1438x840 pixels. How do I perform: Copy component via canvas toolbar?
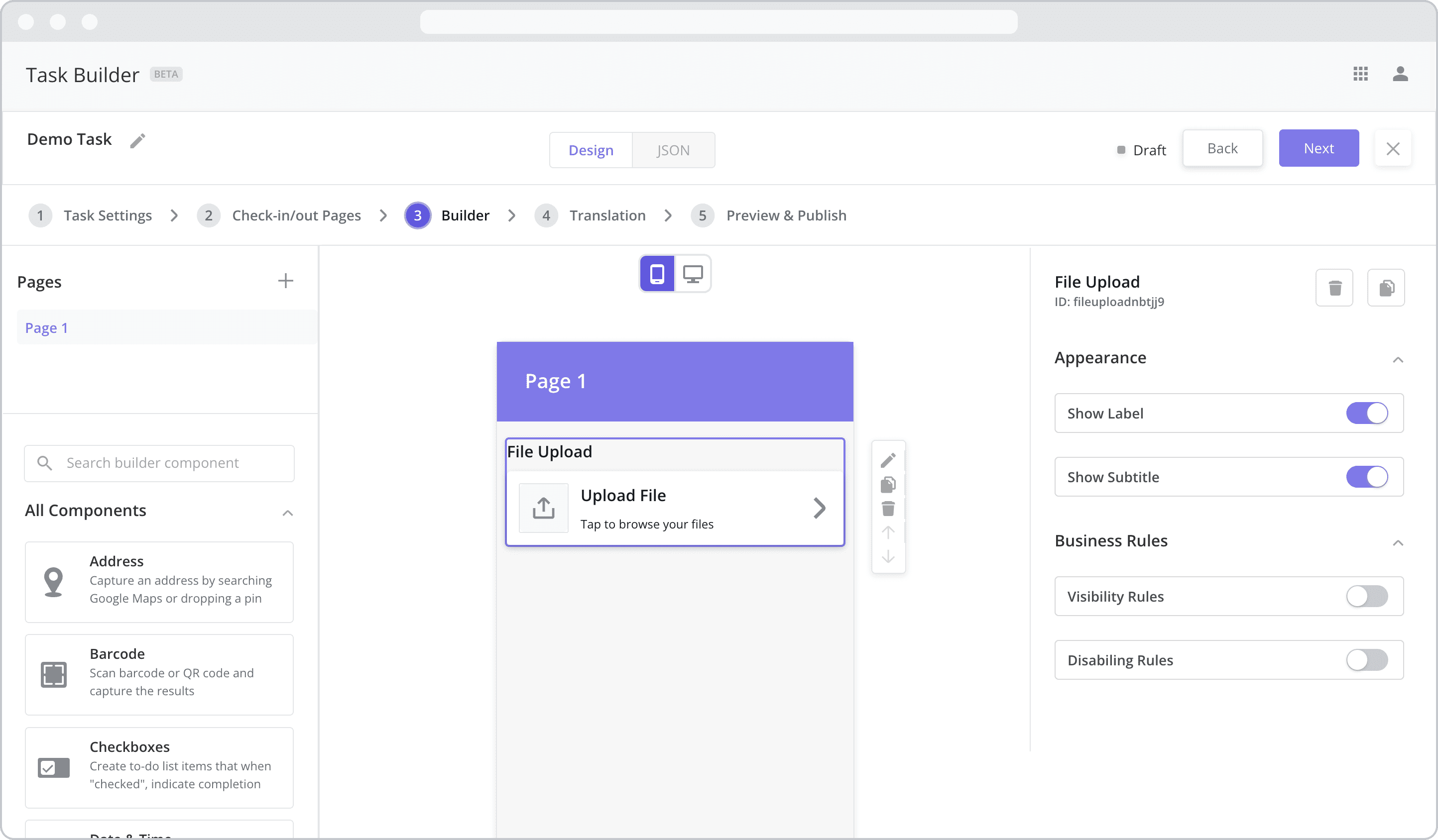(888, 485)
